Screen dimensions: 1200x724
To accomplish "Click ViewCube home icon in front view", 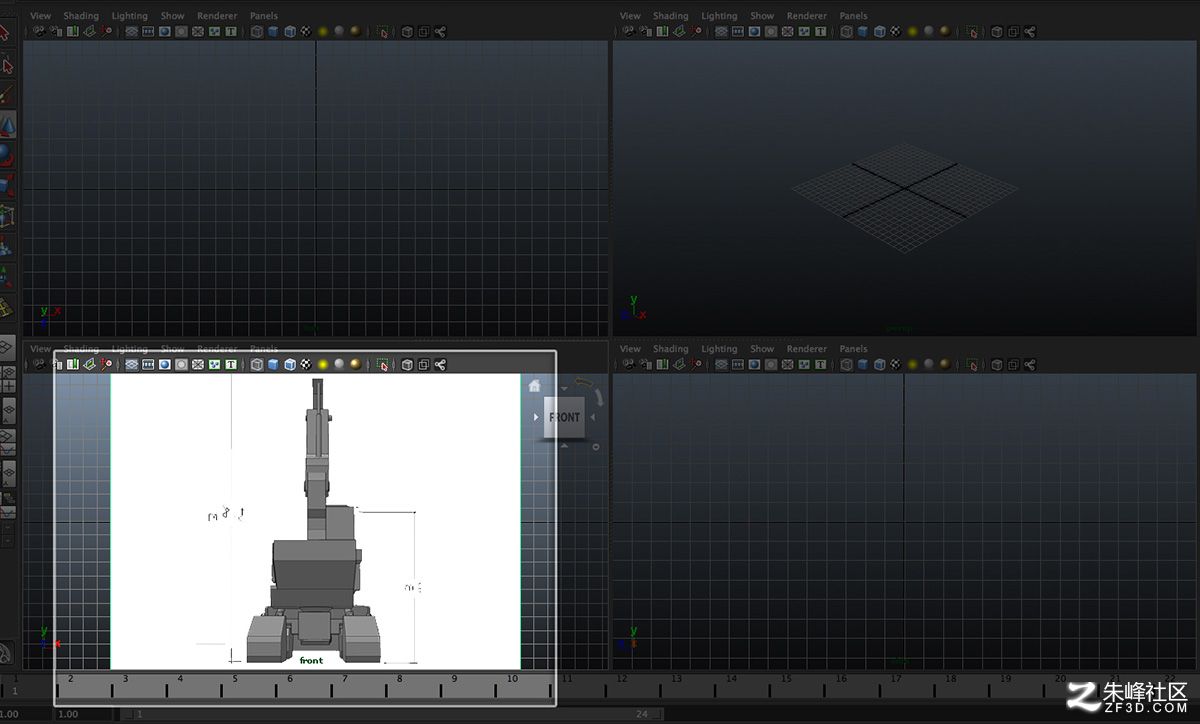I will point(535,385).
